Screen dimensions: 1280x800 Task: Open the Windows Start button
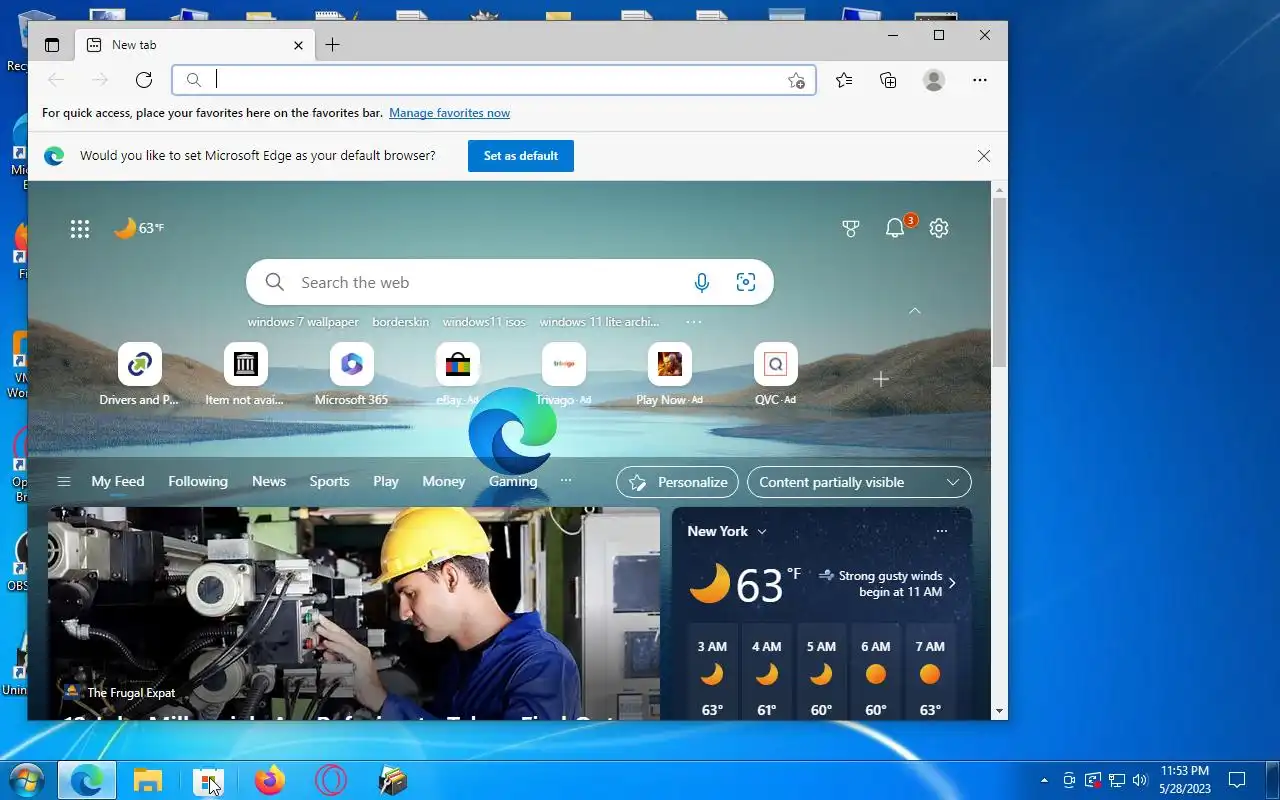[26, 780]
